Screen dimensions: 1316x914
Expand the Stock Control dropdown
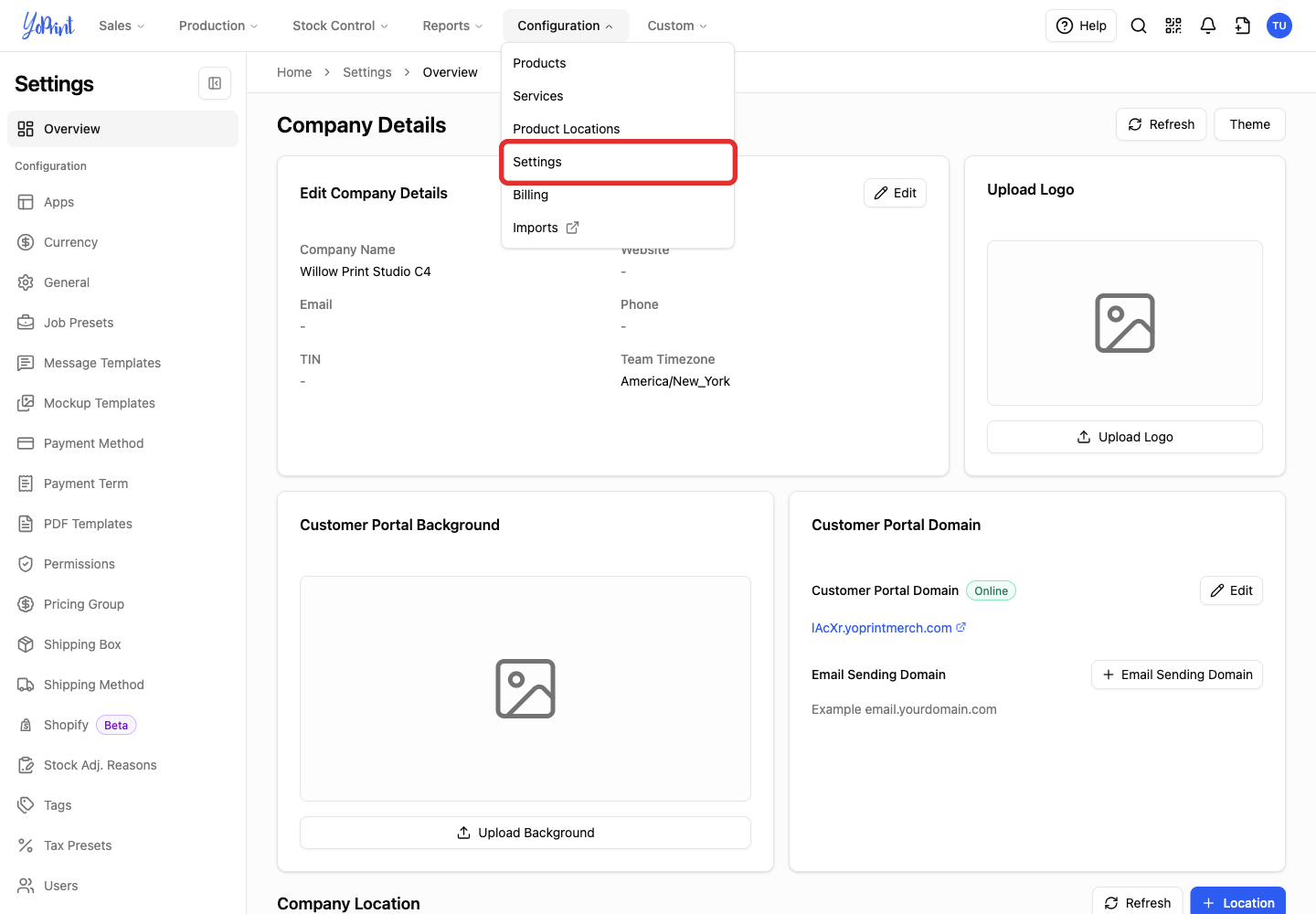(340, 26)
